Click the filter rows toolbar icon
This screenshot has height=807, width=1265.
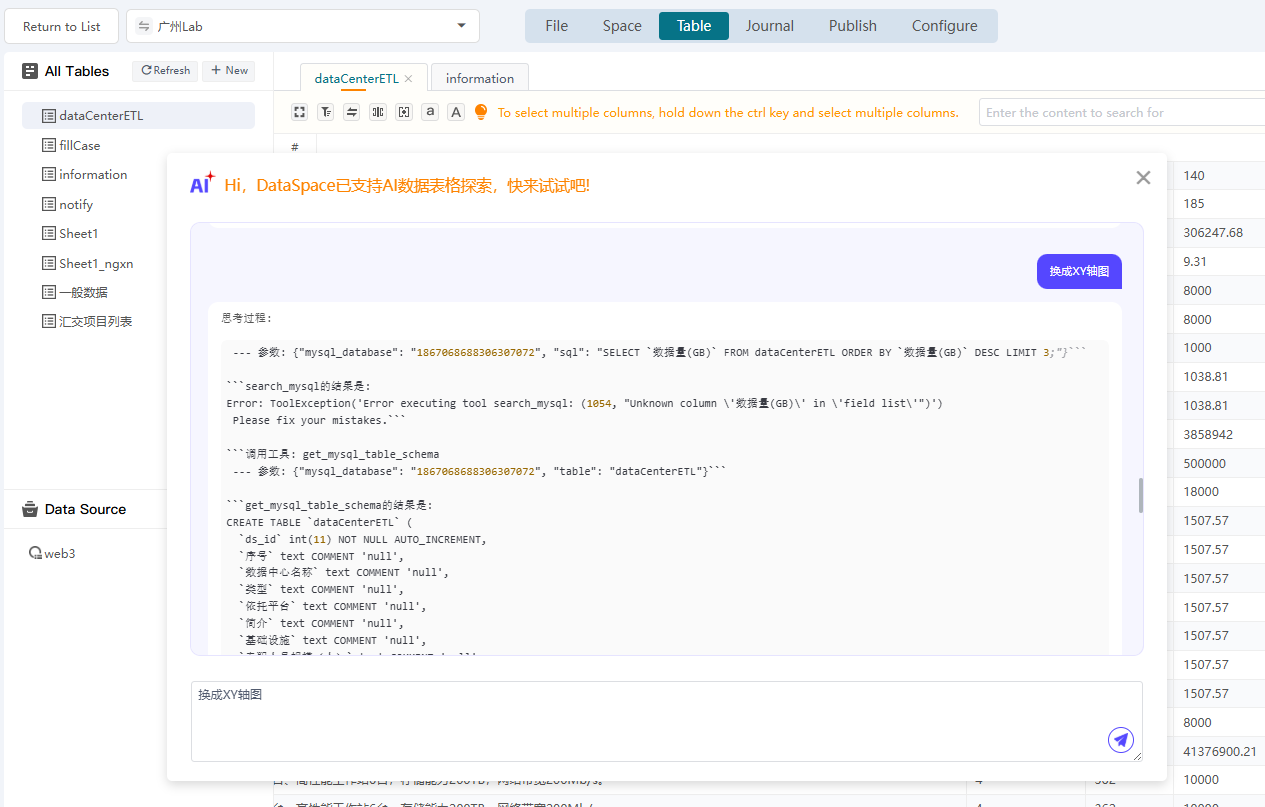(325, 112)
